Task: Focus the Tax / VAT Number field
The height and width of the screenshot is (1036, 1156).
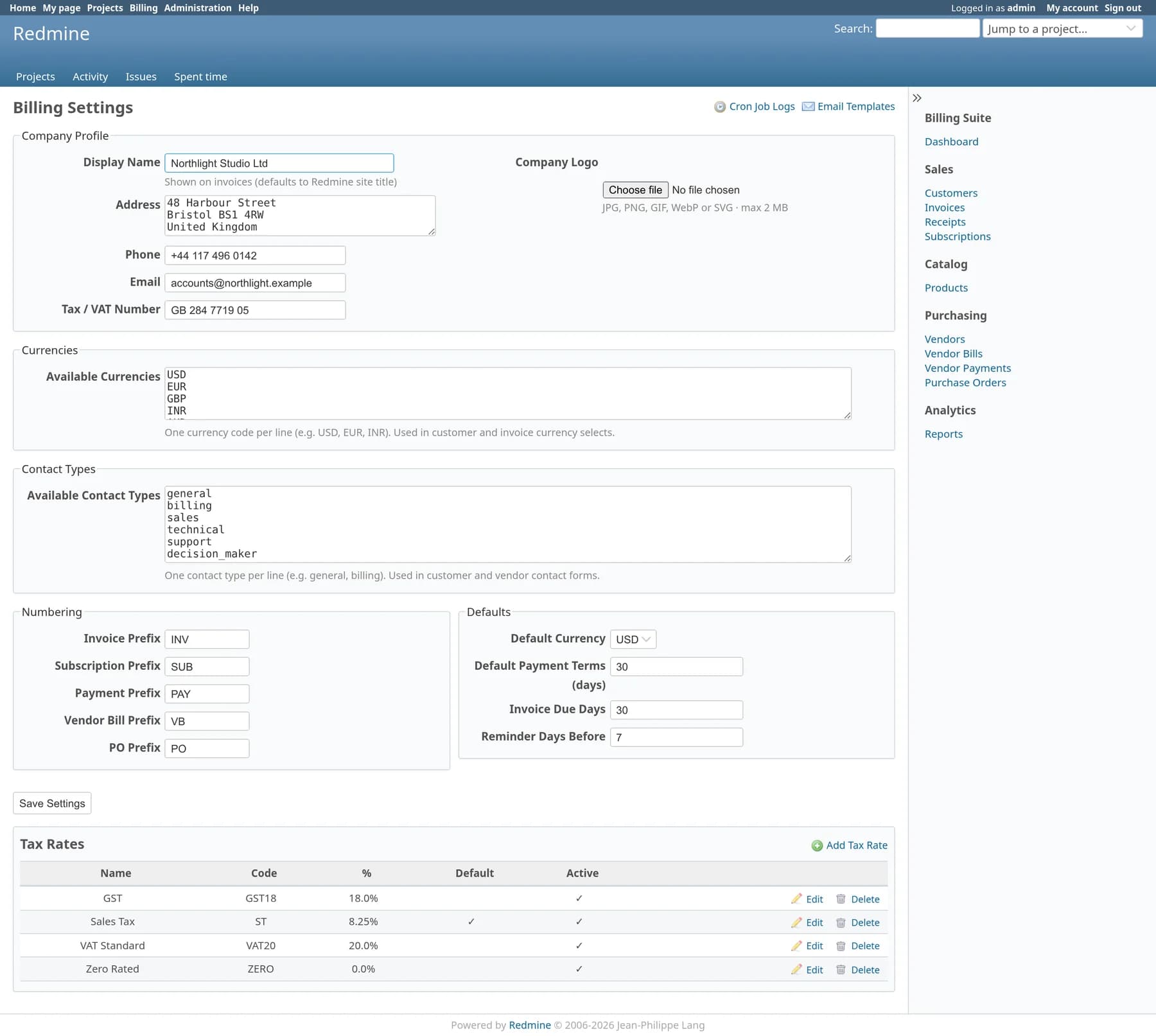Action: tap(255, 310)
